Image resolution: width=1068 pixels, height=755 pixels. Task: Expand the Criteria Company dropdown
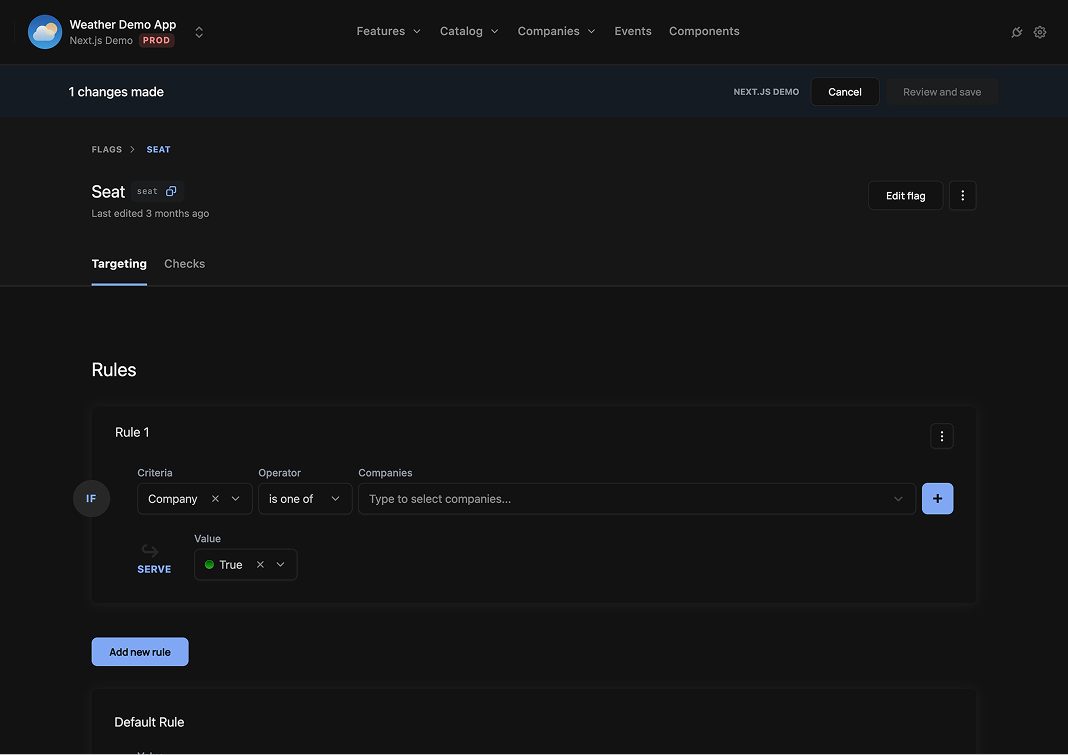click(236, 499)
